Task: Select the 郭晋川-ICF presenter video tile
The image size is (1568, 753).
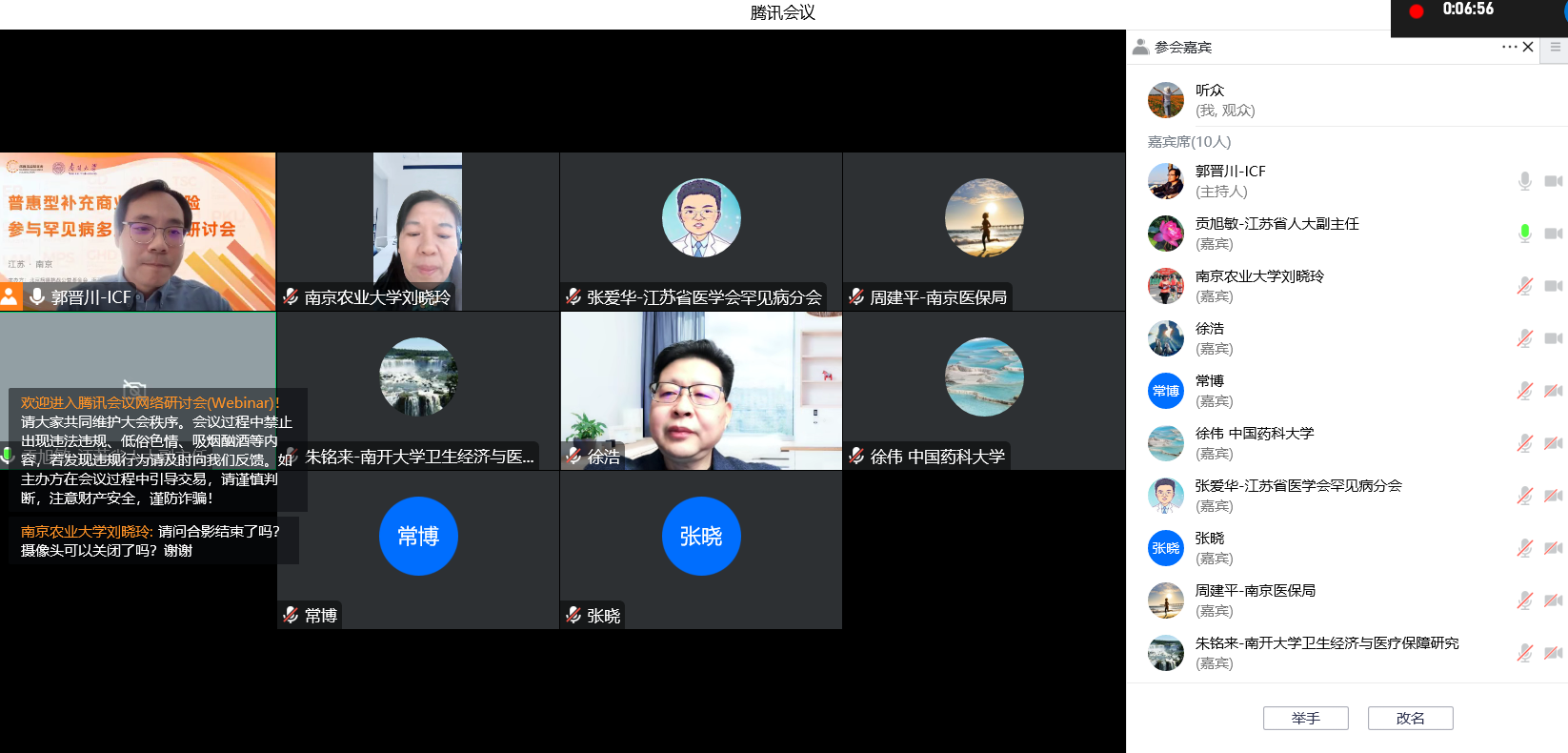Action: click(137, 232)
